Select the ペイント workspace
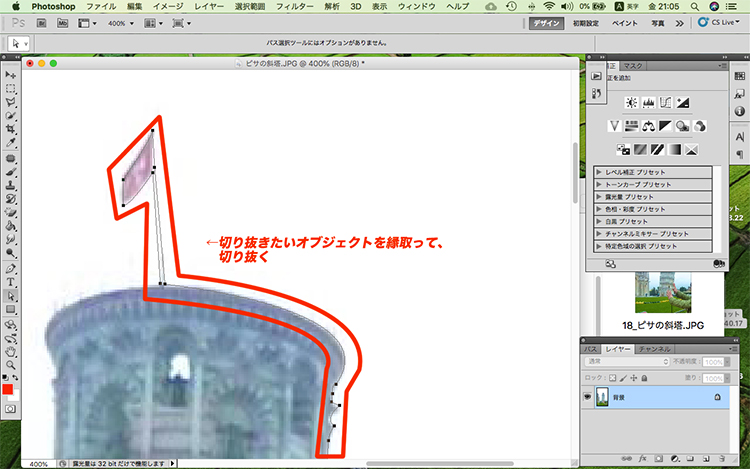Viewport: 750px width, 469px height. pos(625,23)
